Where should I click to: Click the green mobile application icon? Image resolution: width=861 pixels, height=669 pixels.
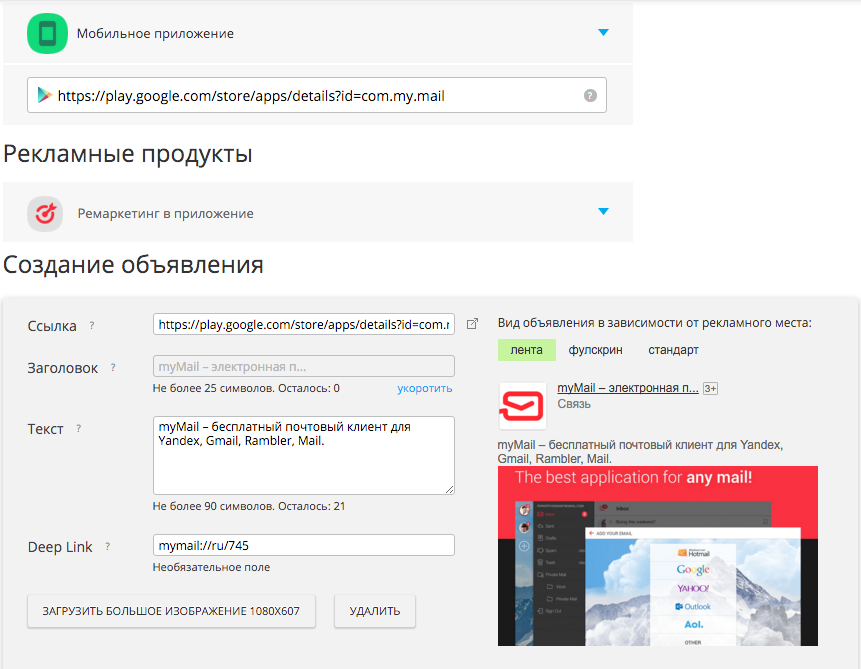(47, 34)
